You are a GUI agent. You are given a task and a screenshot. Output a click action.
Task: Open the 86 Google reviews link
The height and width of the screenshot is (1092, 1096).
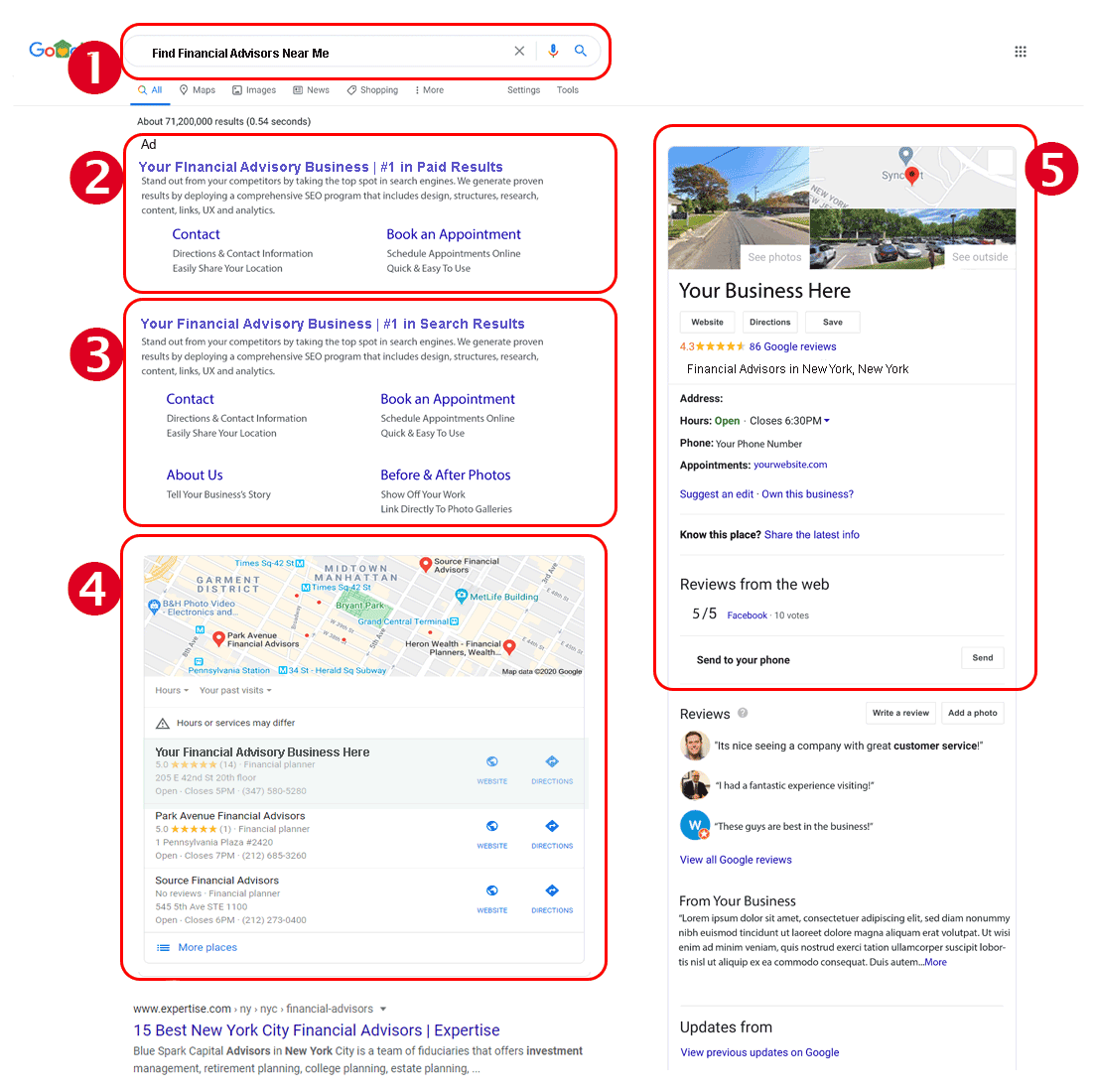tap(792, 346)
